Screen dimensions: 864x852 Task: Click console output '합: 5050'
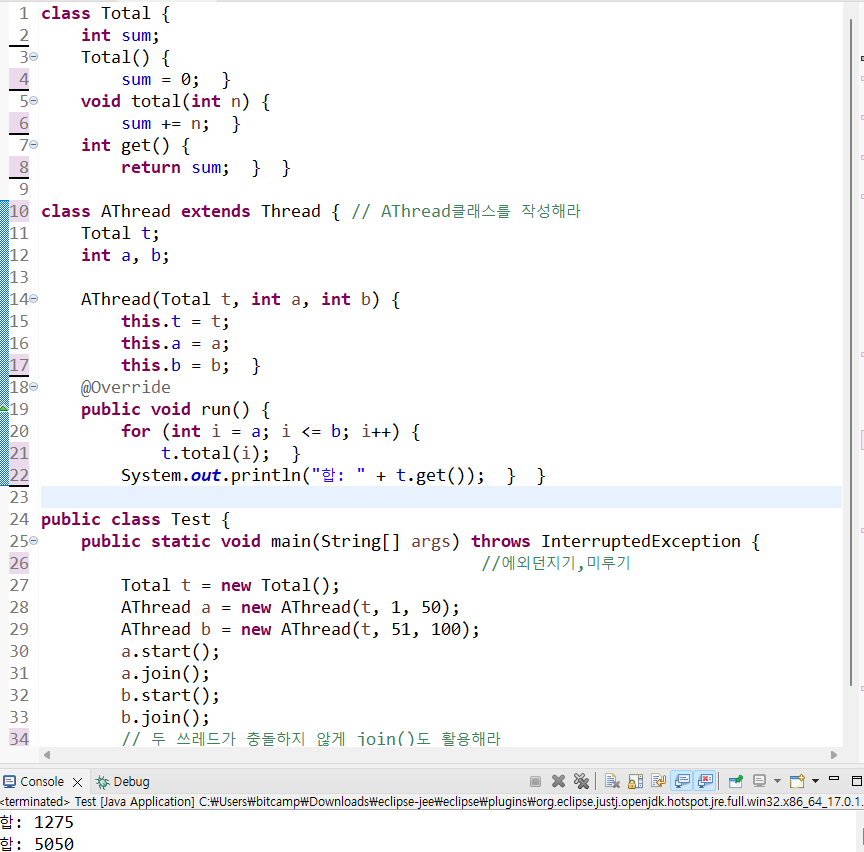[37, 844]
